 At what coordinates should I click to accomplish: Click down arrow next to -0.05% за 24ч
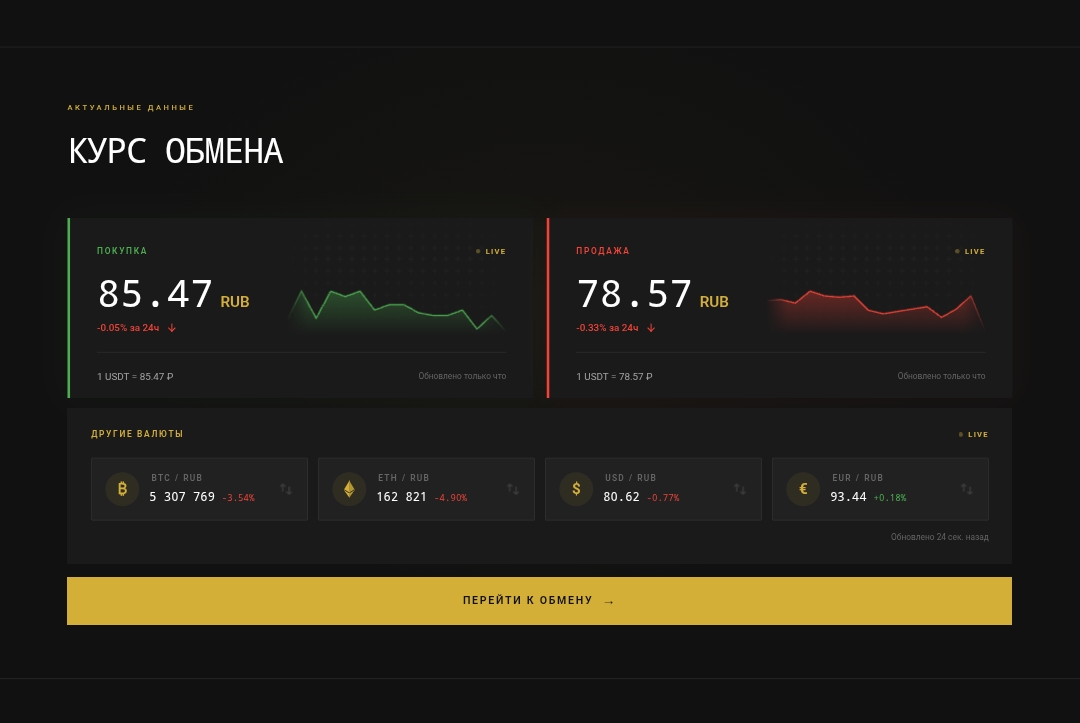(172, 328)
